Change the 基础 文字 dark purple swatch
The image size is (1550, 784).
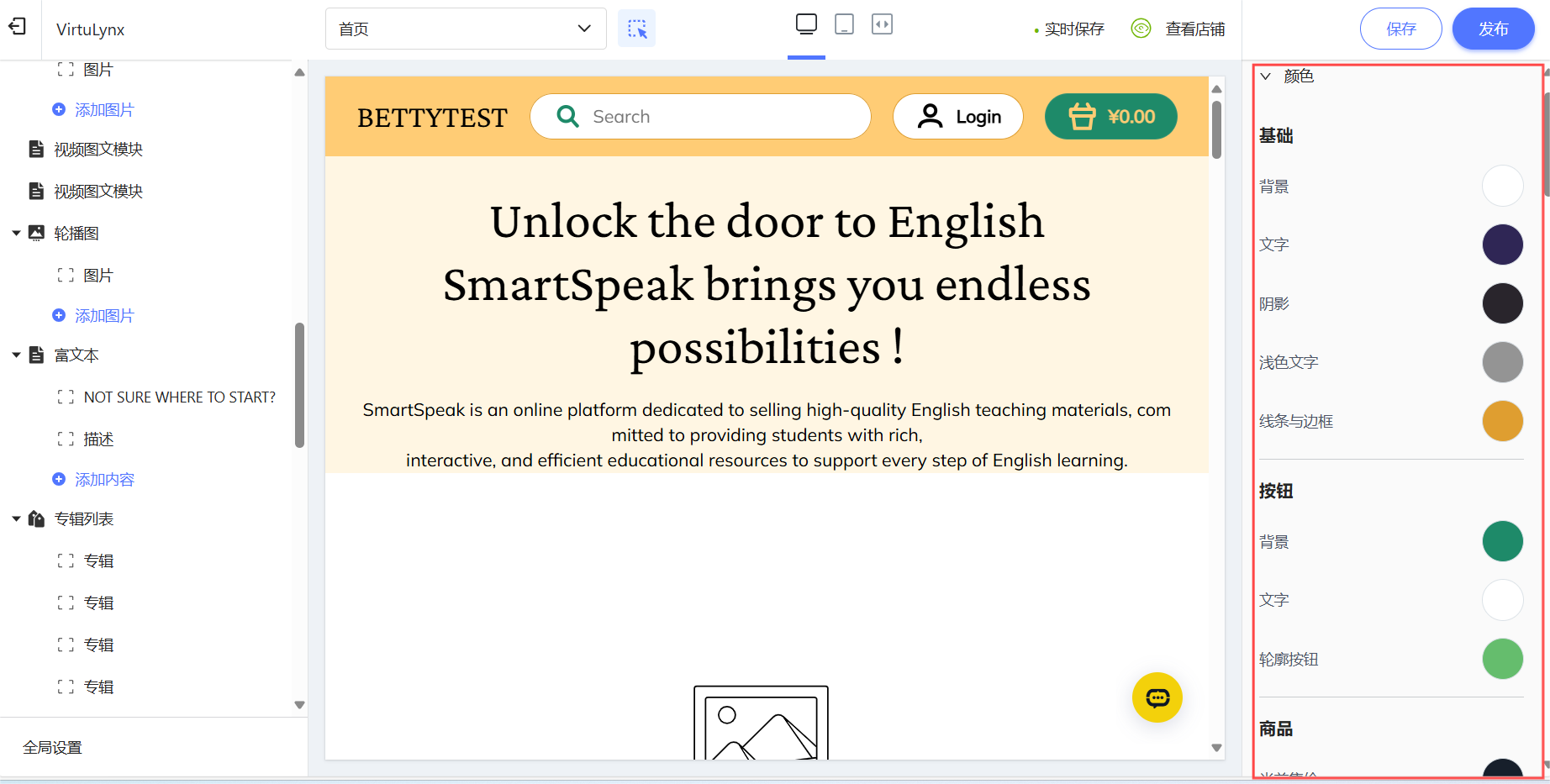1502,245
